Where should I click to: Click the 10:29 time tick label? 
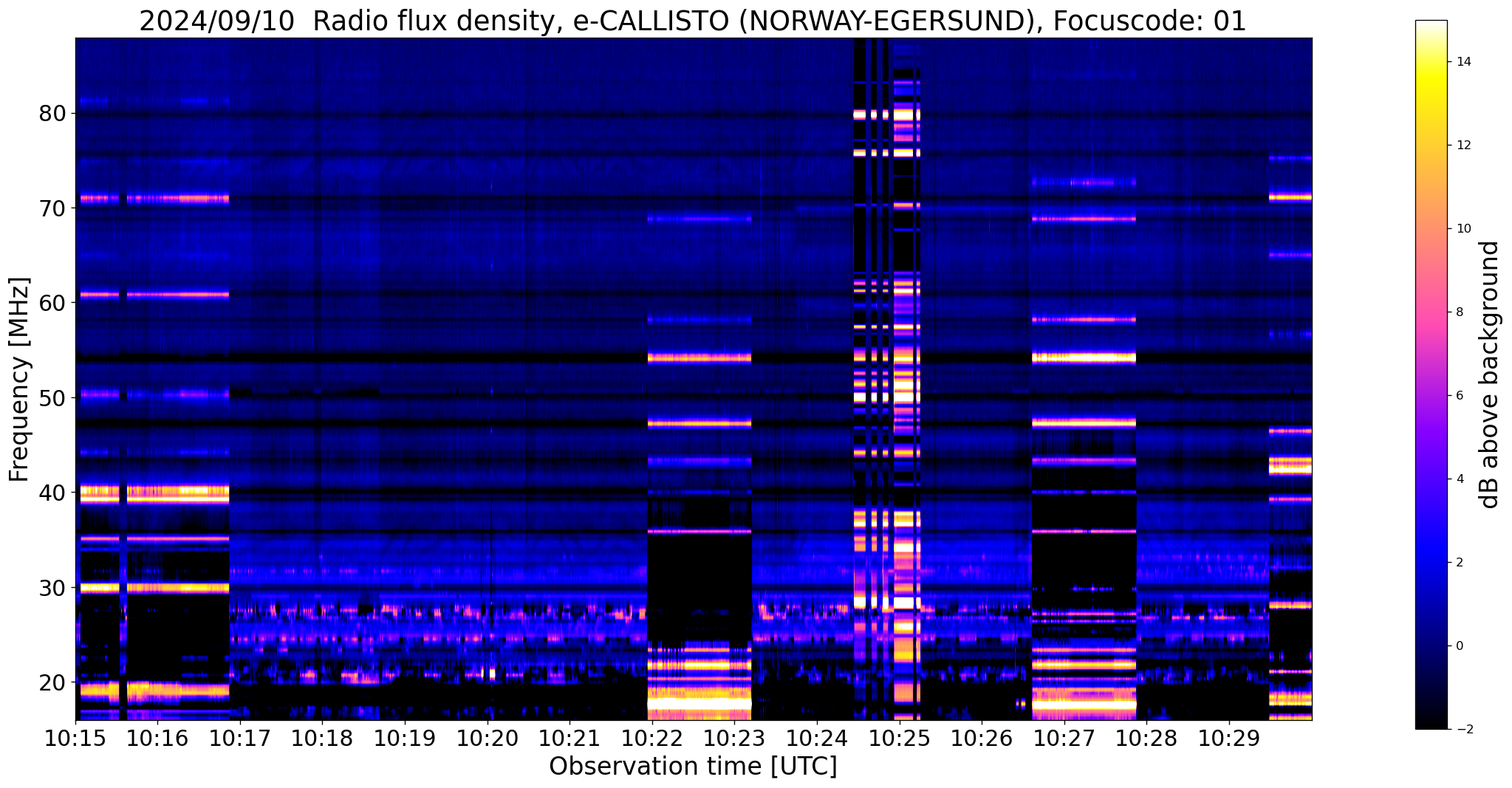pyautogui.click(x=1229, y=739)
